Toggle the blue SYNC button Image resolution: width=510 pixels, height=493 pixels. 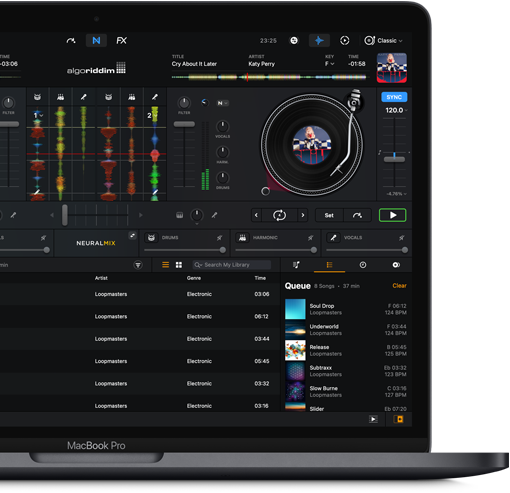[x=394, y=97]
